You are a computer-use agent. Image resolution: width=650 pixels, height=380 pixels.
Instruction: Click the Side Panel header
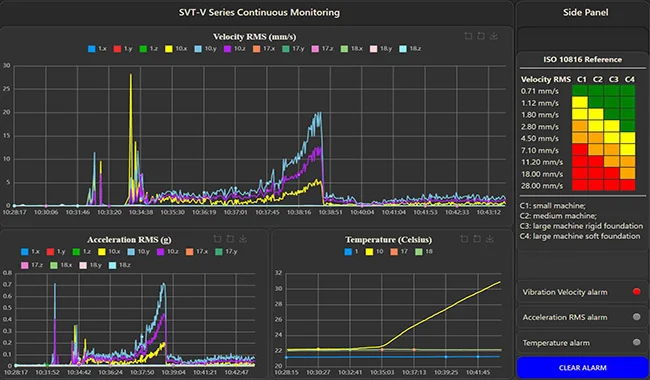585,12
